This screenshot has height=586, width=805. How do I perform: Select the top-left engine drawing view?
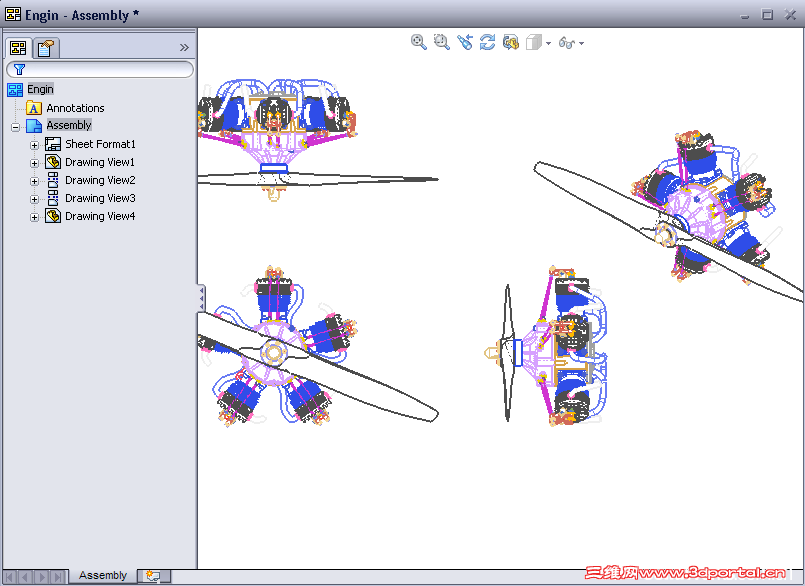318,140
